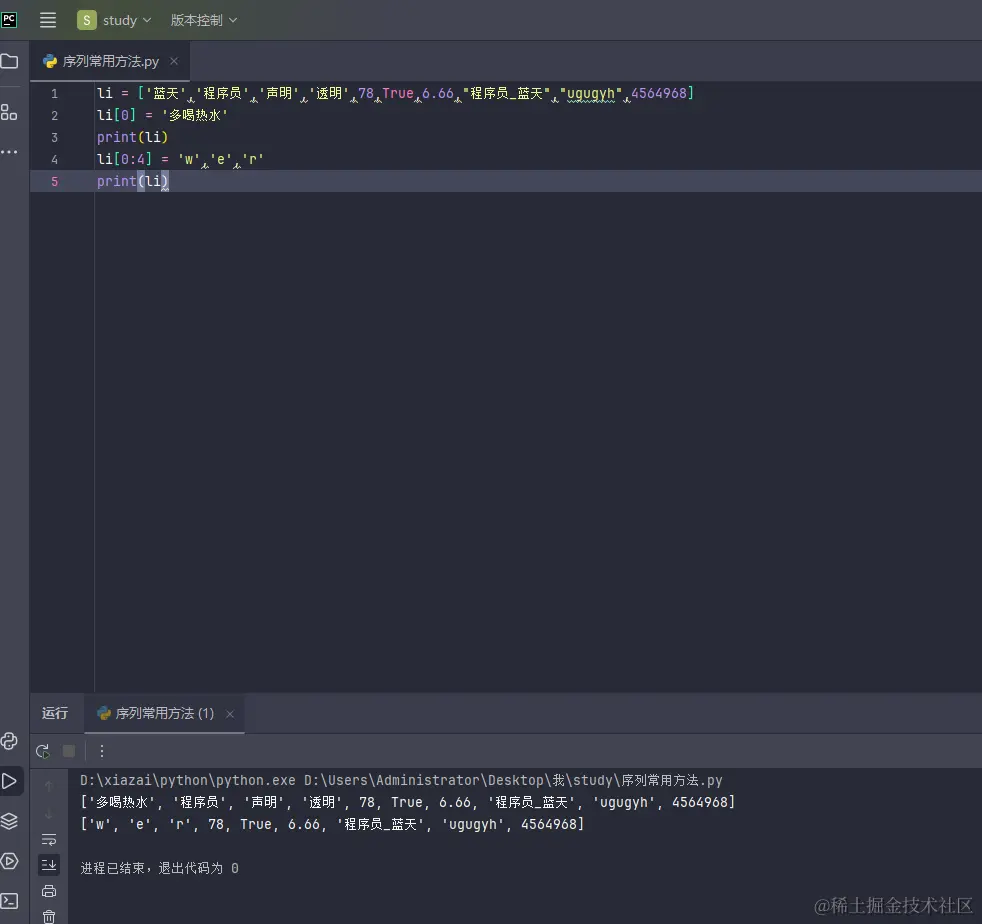
Task: Click the exit code message 进程已结束
Action: coord(160,868)
